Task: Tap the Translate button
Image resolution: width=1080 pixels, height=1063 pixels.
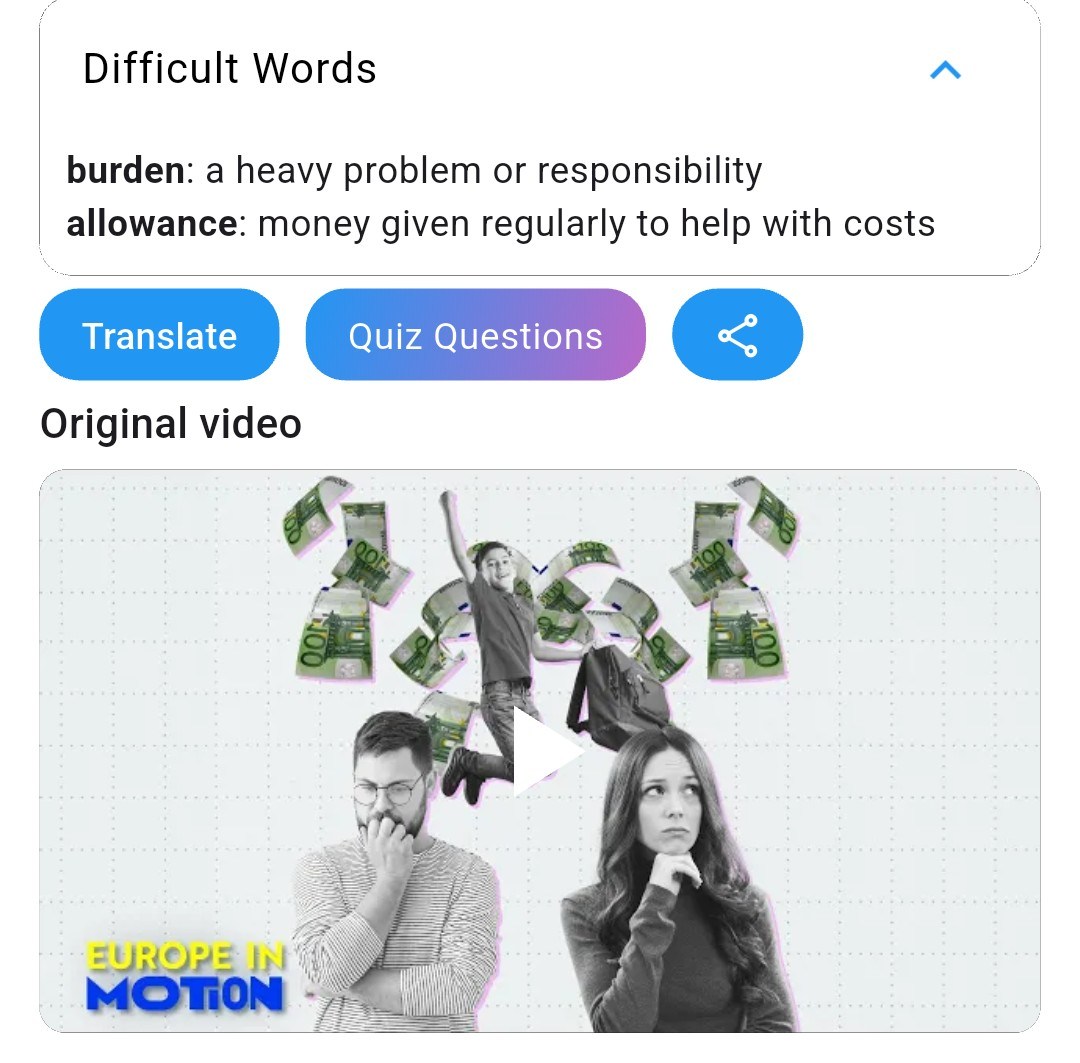Action: [159, 335]
